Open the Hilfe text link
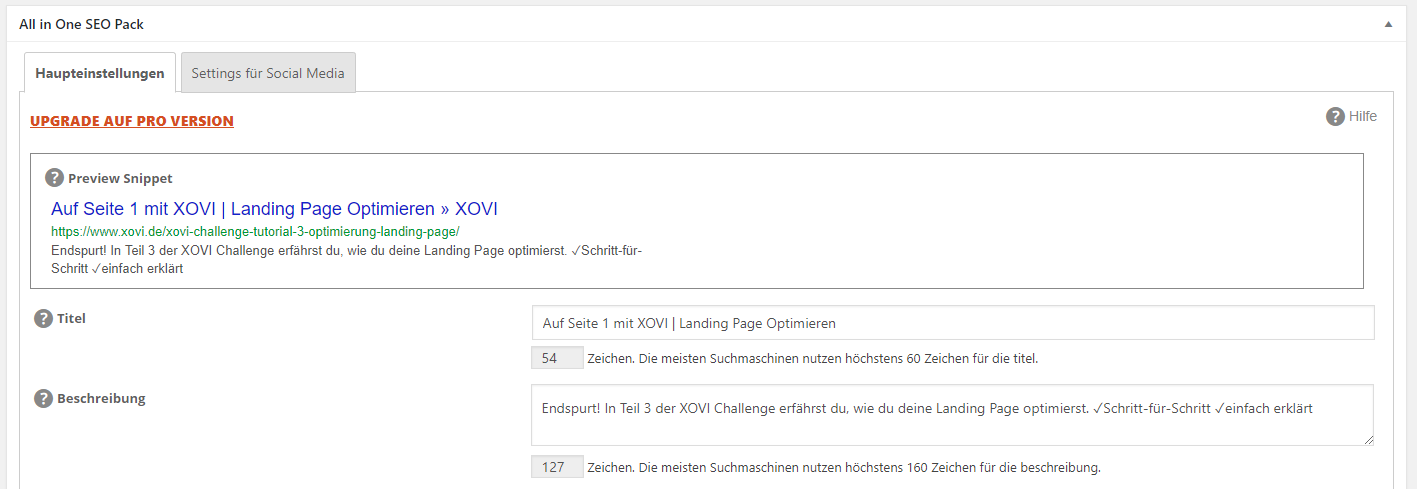The width and height of the screenshot is (1417, 489). coord(1363,117)
